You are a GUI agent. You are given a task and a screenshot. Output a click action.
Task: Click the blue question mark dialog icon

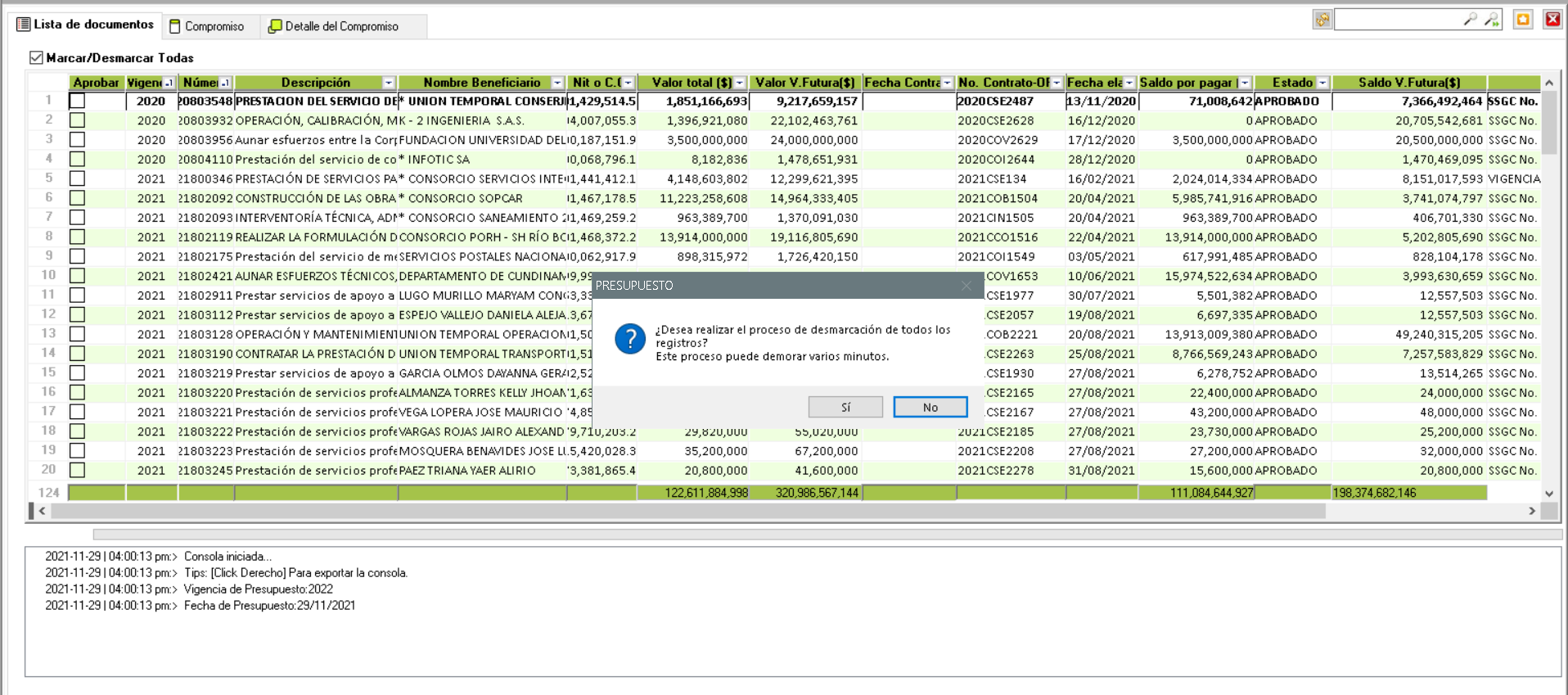(x=630, y=338)
